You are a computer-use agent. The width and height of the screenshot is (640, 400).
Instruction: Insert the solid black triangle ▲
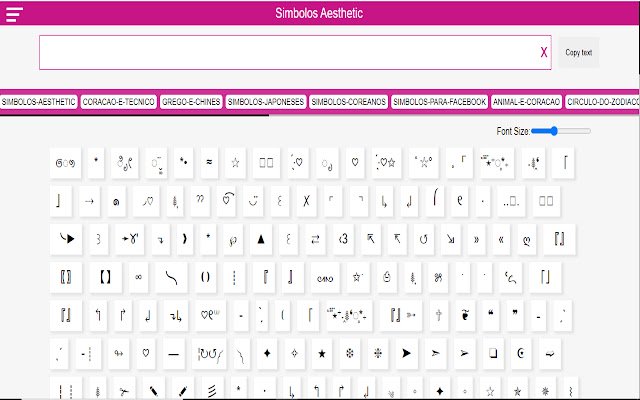coord(261,239)
